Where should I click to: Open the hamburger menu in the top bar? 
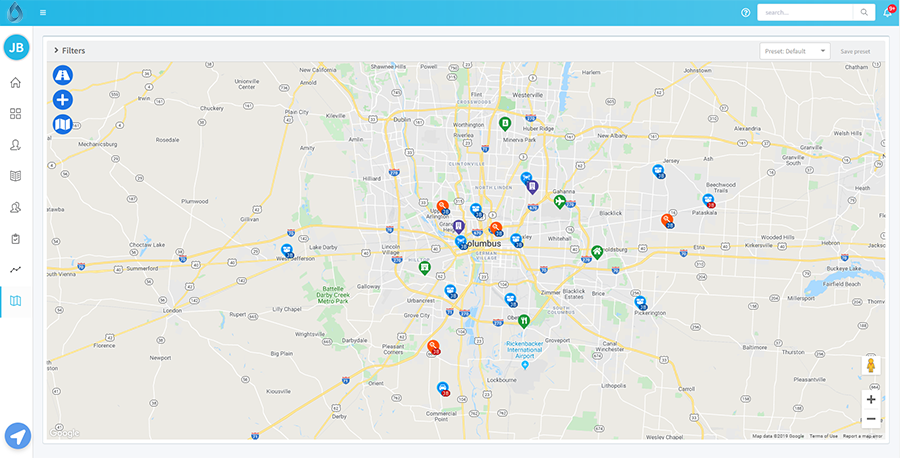click(x=43, y=13)
